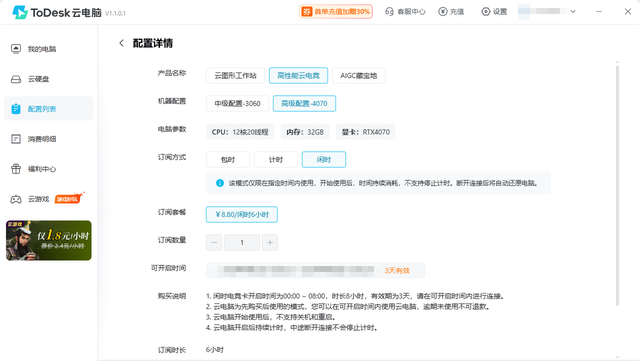Increase subscription quantity with plus button

270,243
